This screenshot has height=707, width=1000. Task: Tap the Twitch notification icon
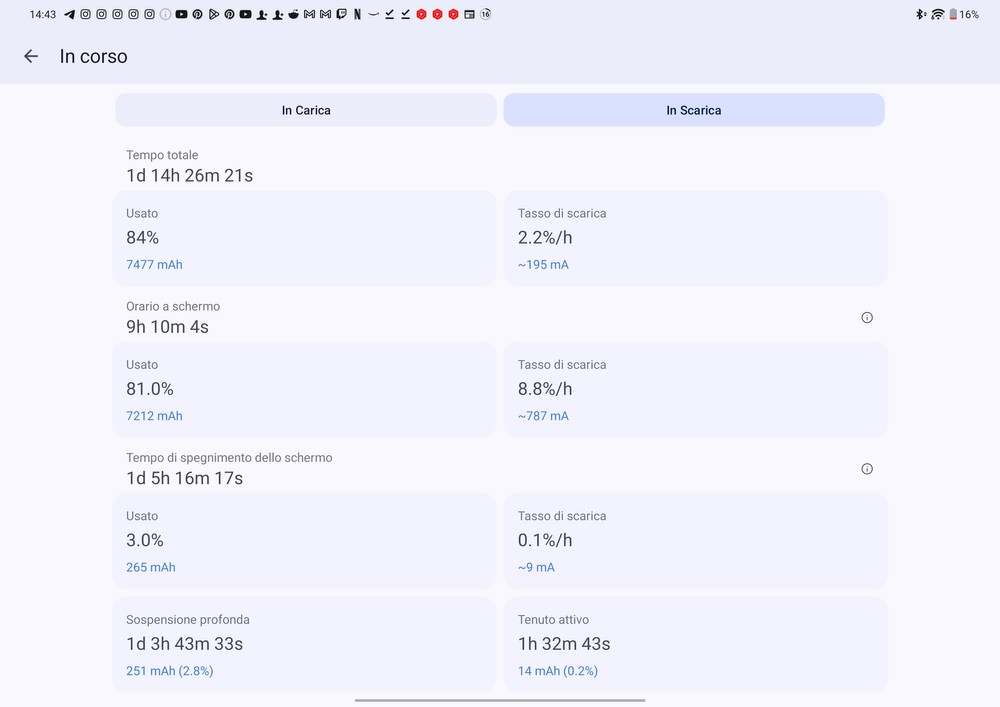point(341,14)
